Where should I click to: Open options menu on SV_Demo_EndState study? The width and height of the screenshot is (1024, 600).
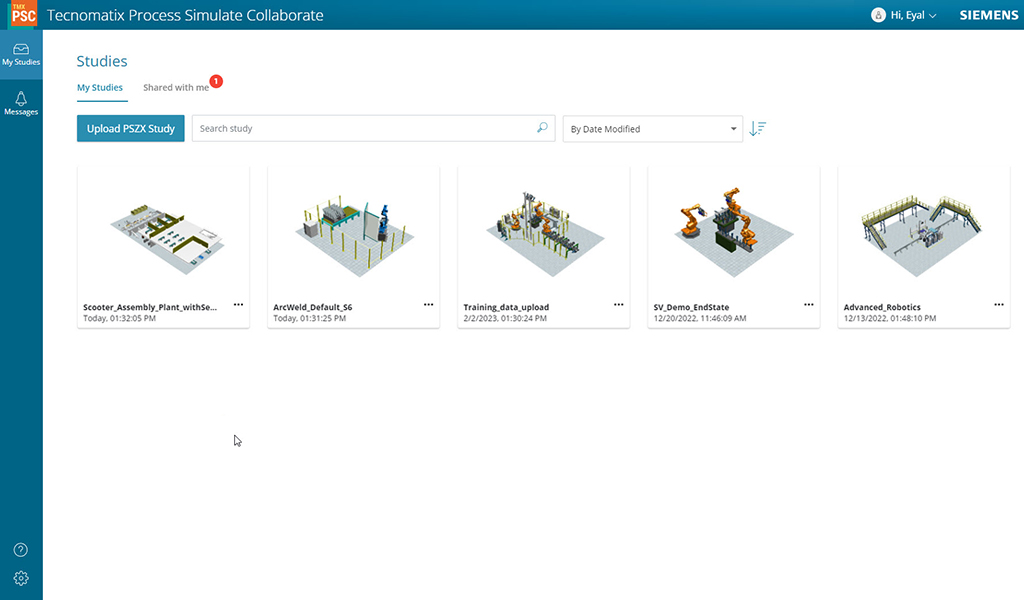click(808, 305)
